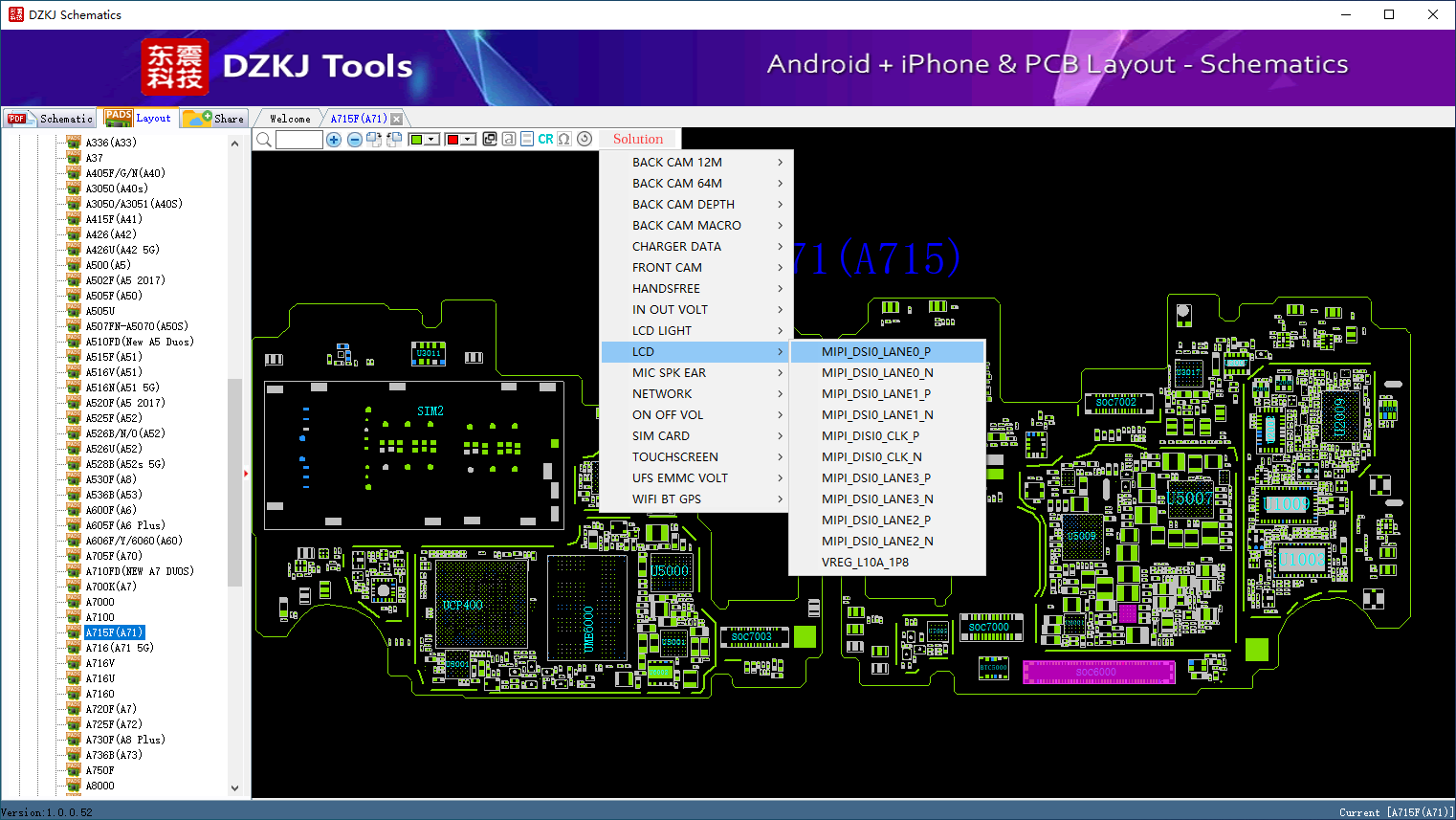This screenshot has width=1456, height=820.
Task: Click the tree scrollbar down arrow
Action: tap(235, 788)
